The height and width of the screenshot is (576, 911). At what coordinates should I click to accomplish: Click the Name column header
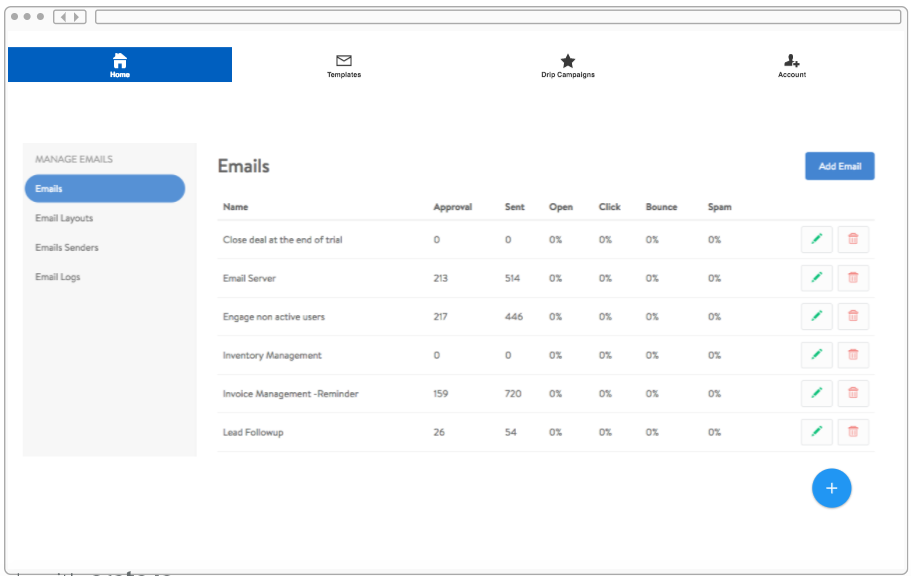point(235,207)
